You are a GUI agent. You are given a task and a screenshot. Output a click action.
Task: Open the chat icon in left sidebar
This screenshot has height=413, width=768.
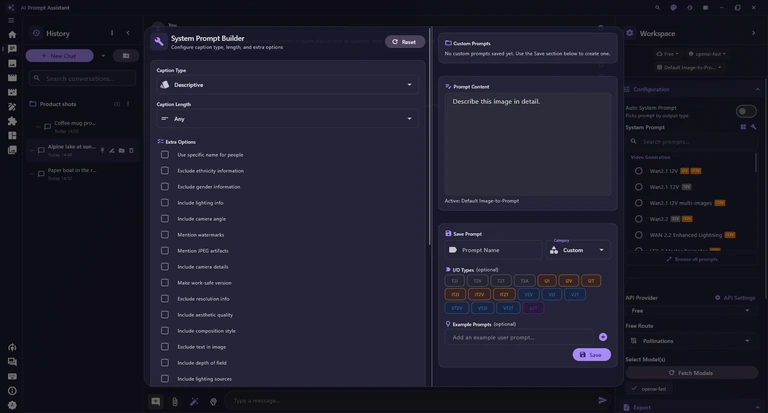pyautogui.click(x=12, y=49)
